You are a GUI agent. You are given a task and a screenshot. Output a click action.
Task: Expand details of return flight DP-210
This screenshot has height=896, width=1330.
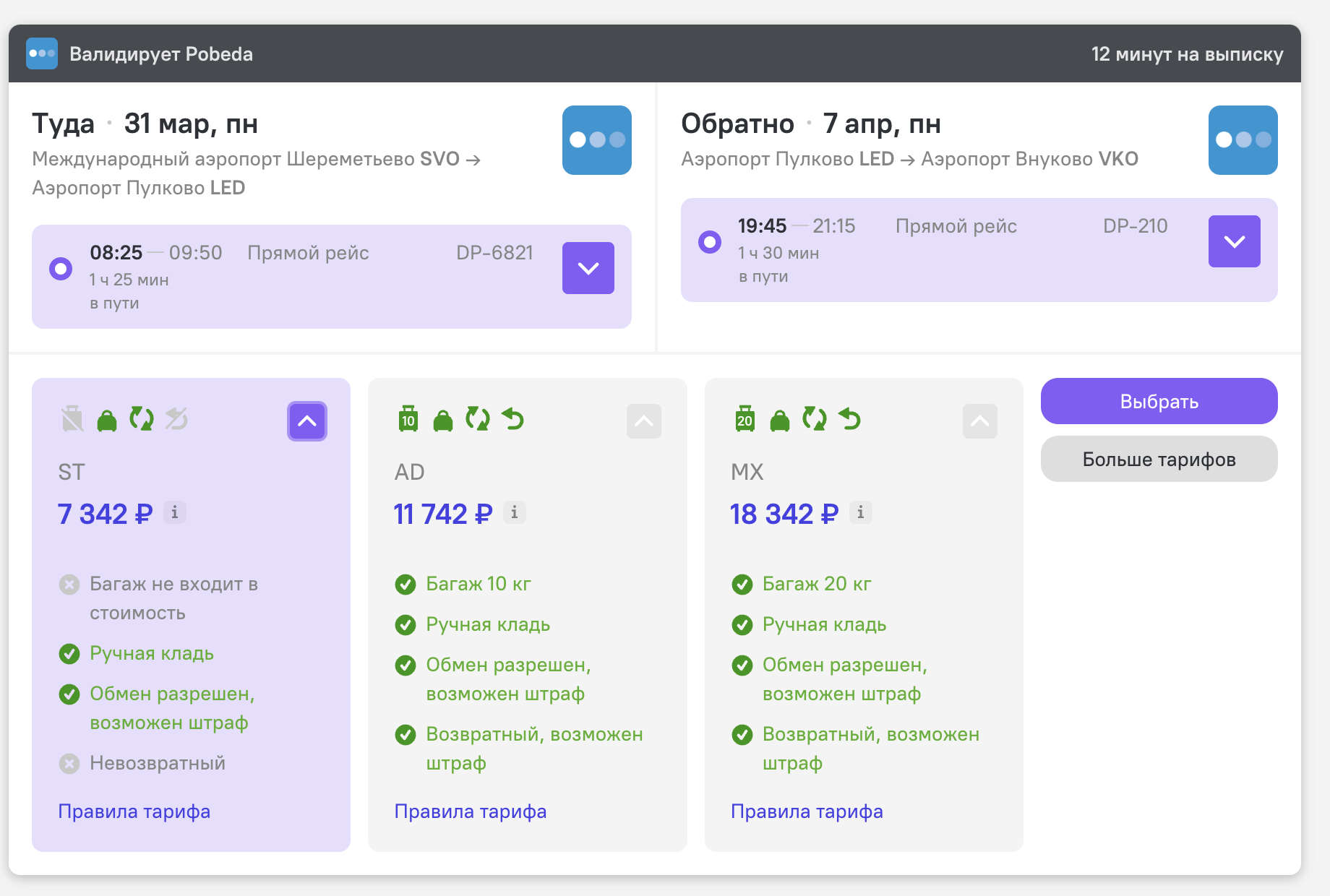pyautogui.click(x=1235, y=241)
